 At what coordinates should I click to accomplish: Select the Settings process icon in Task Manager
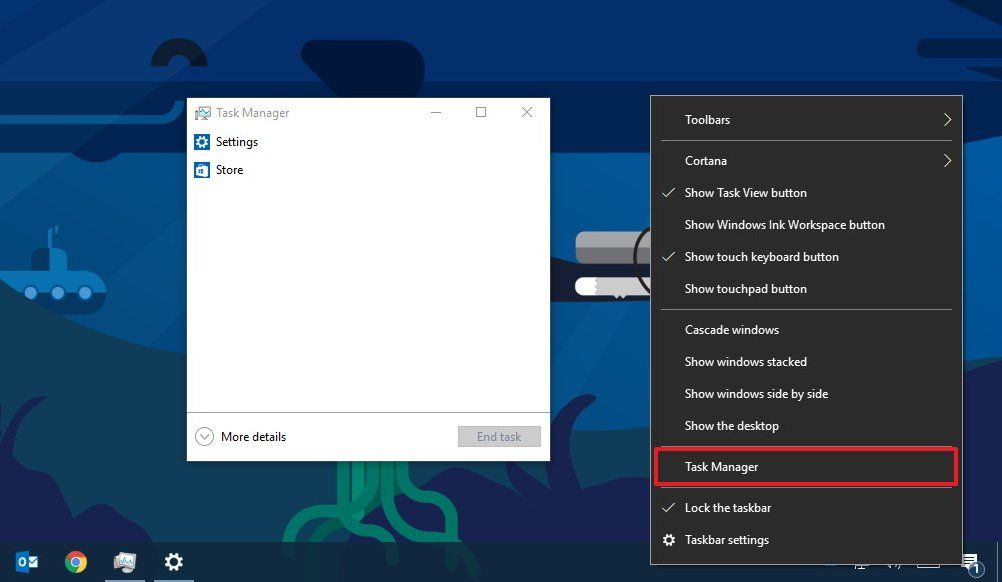(202, 141)
